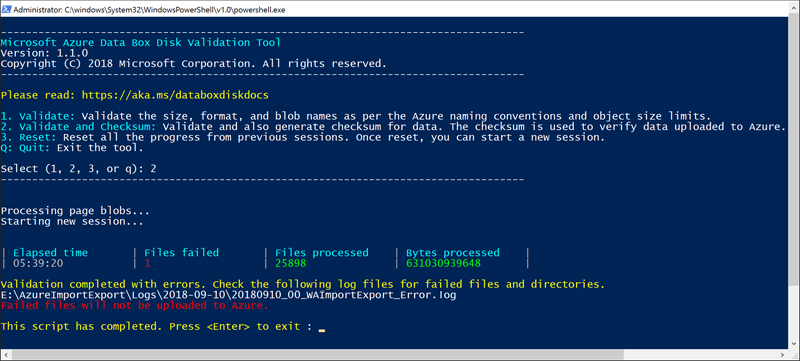Click the horizontal scrollbar left arrow
The width and height of the screenshot is (800, 361).
(5, 354)
